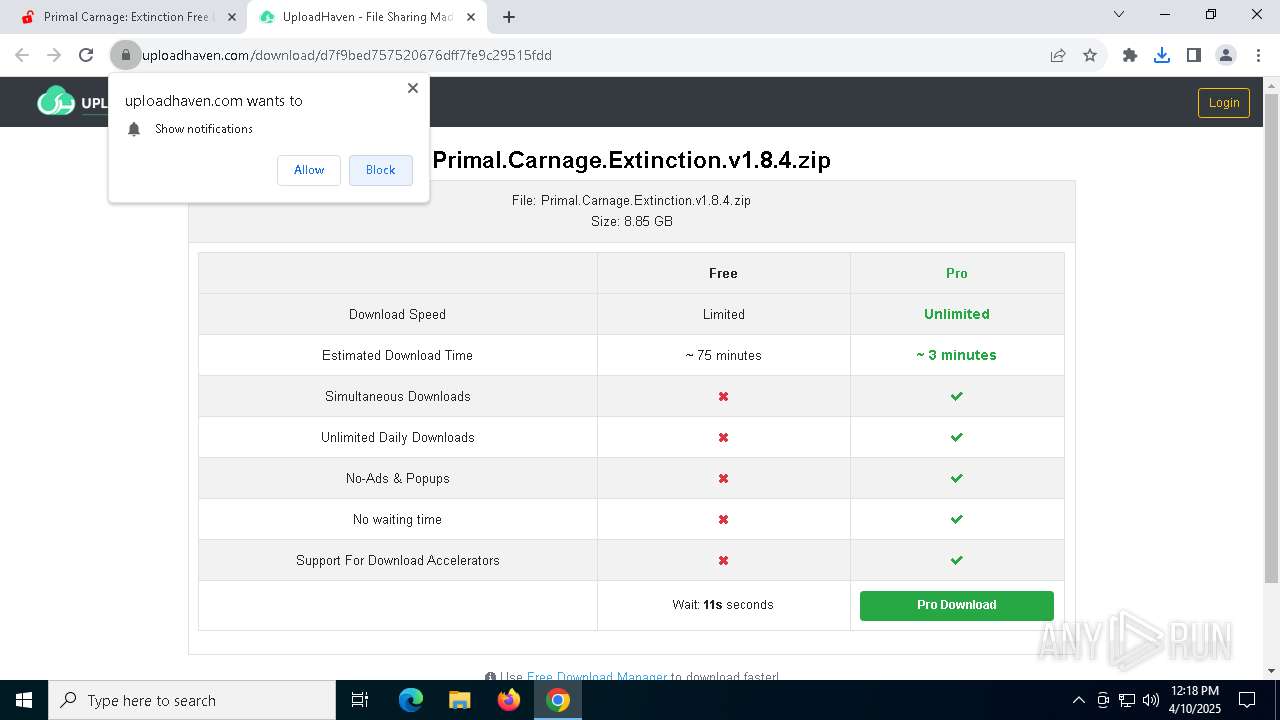Screen dimensions: 1280x720
Task: Click the red X for Unlimited Daily Downloads
Action: point(723,437)
